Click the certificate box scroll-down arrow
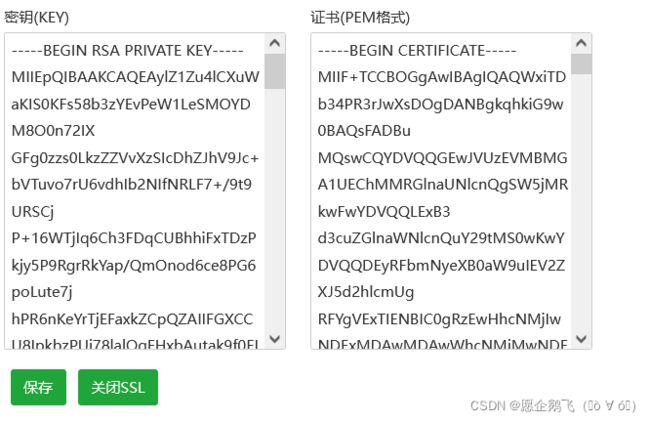The image size is (650, 422). click(x=581, y=339)
